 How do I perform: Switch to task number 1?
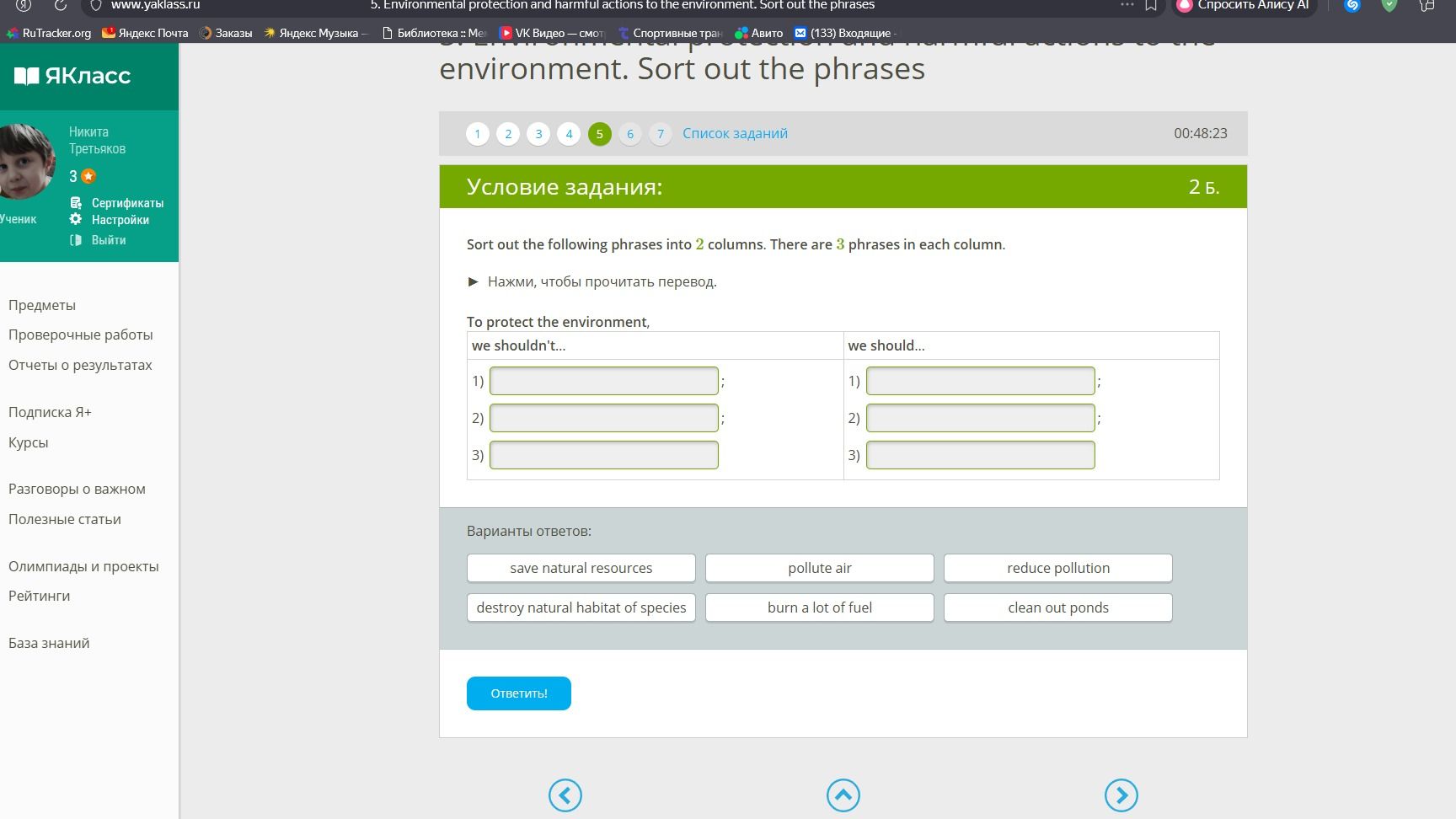[x=478, y=133]
